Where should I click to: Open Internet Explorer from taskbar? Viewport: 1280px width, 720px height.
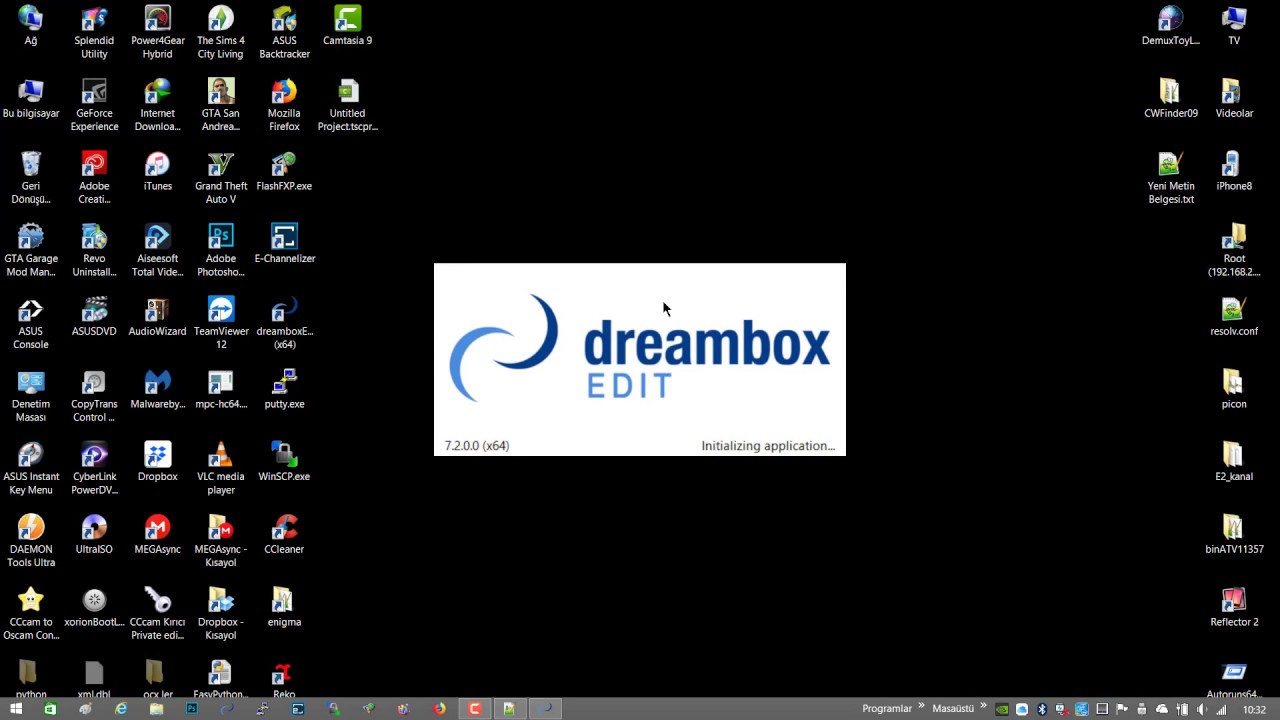pos(121,709)
